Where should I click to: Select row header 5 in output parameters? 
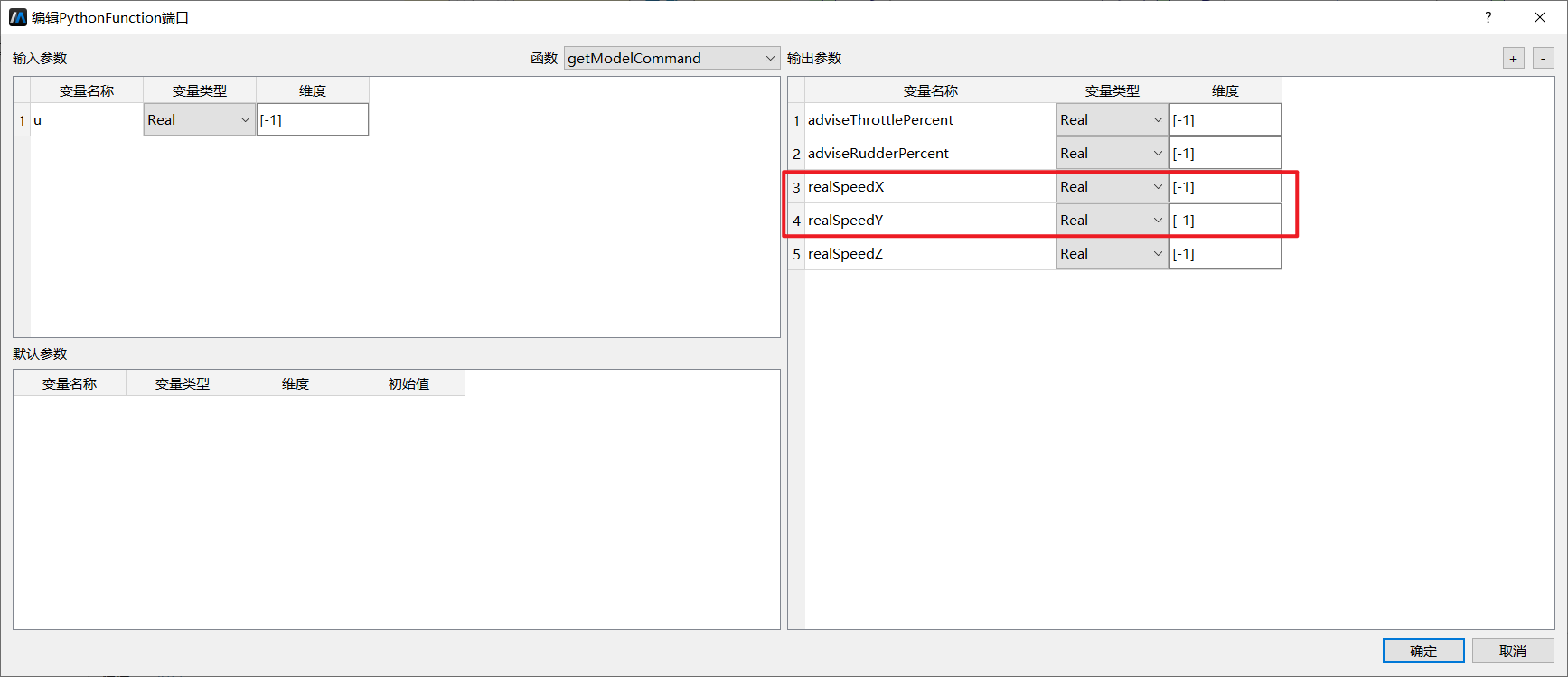796,253
